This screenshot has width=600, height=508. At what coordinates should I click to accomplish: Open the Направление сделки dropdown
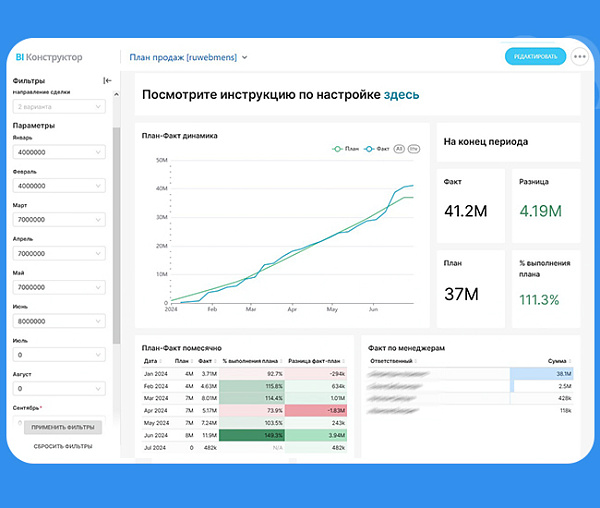pyautogui.click(x=59, y=106)
